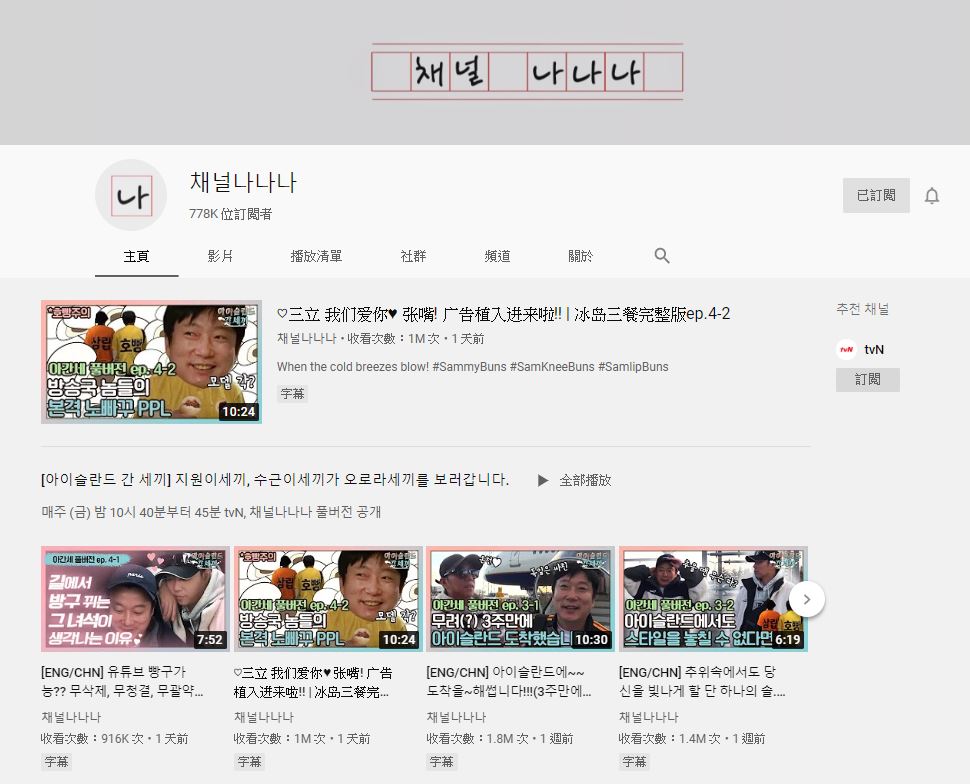Open the ep. 3-1 thumbnail with 10:30 duration

click(x=520, y=598)
